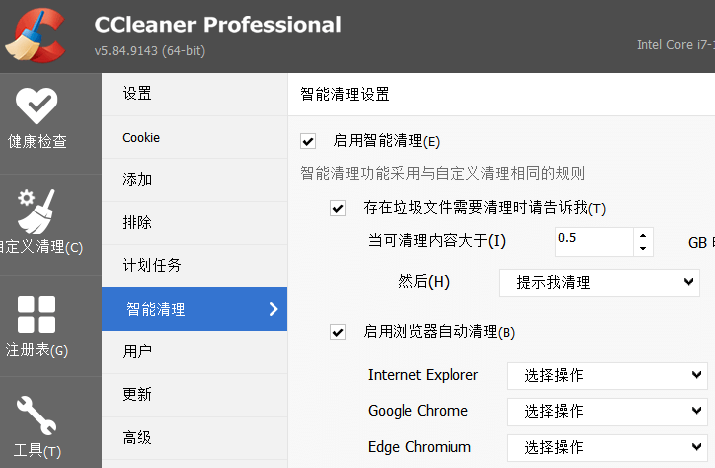Select 高级 in the options menu
The width and height of the screenshot is (715, 468).
[194, 437]
